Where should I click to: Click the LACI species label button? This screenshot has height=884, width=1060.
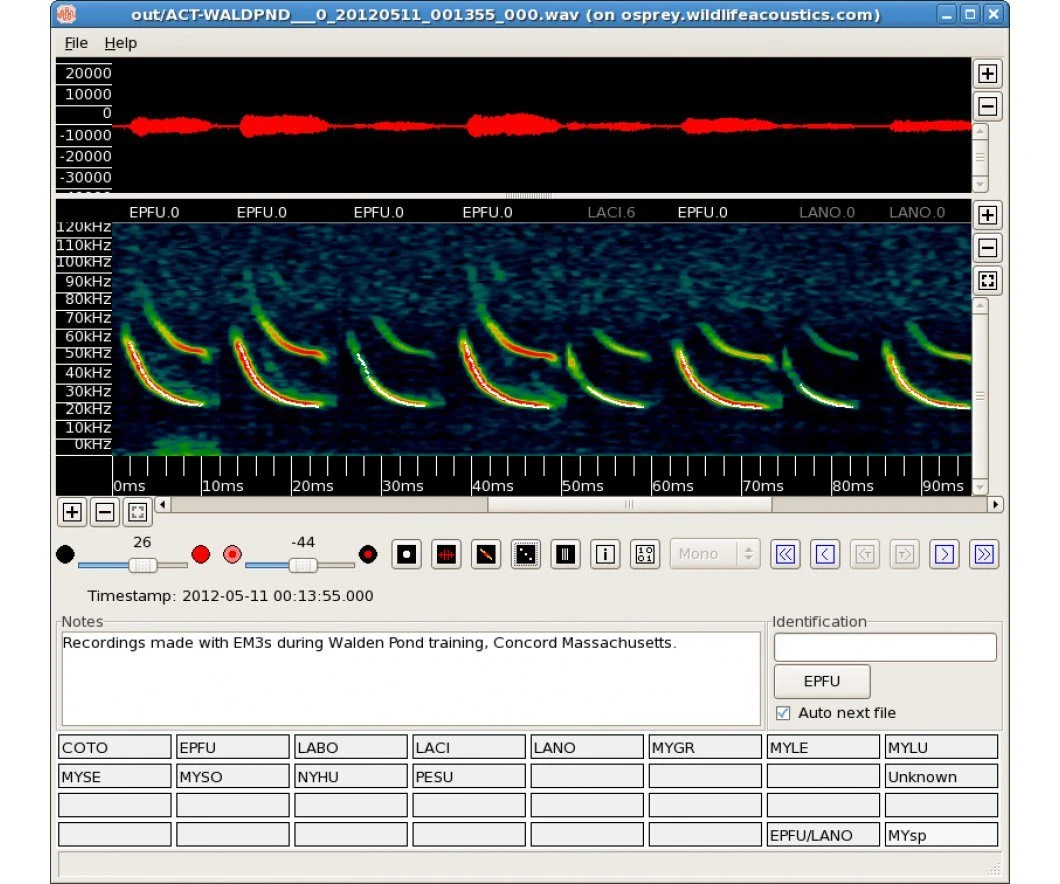(469, 747)
